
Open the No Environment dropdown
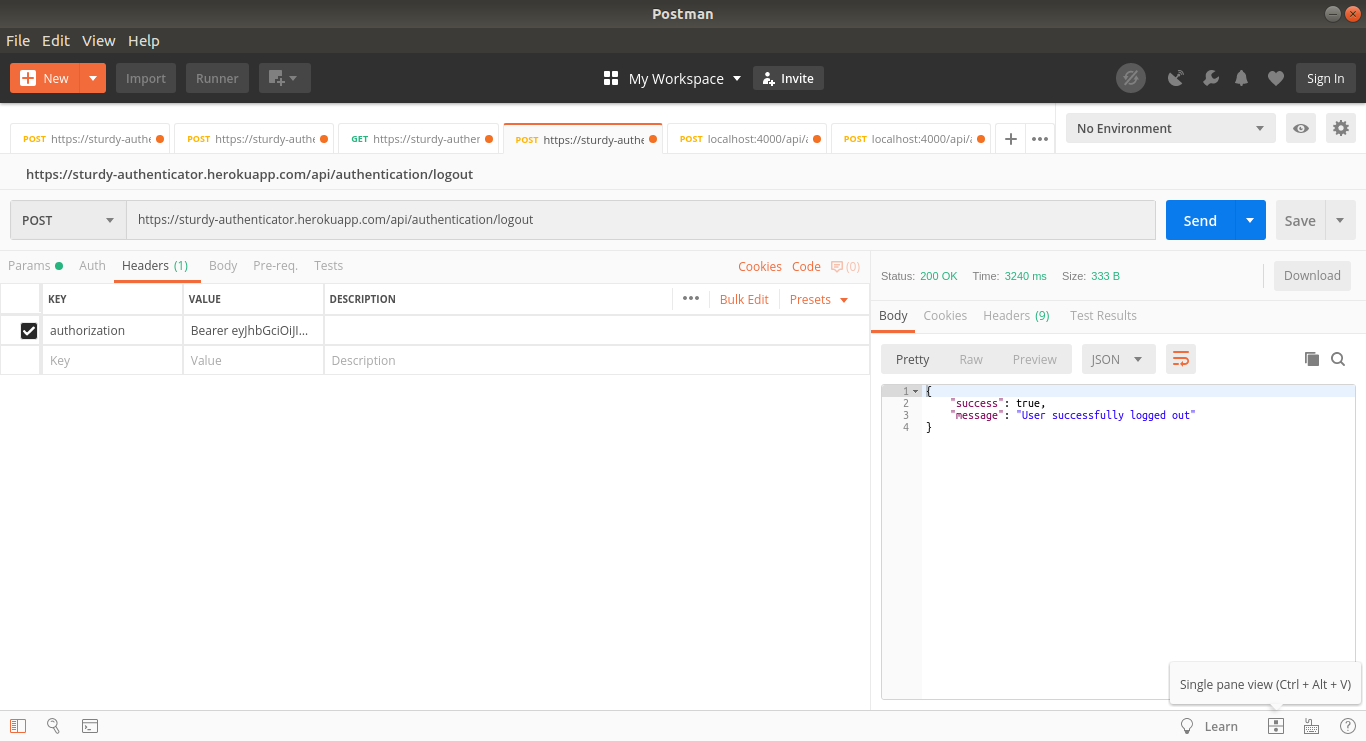1170,128
